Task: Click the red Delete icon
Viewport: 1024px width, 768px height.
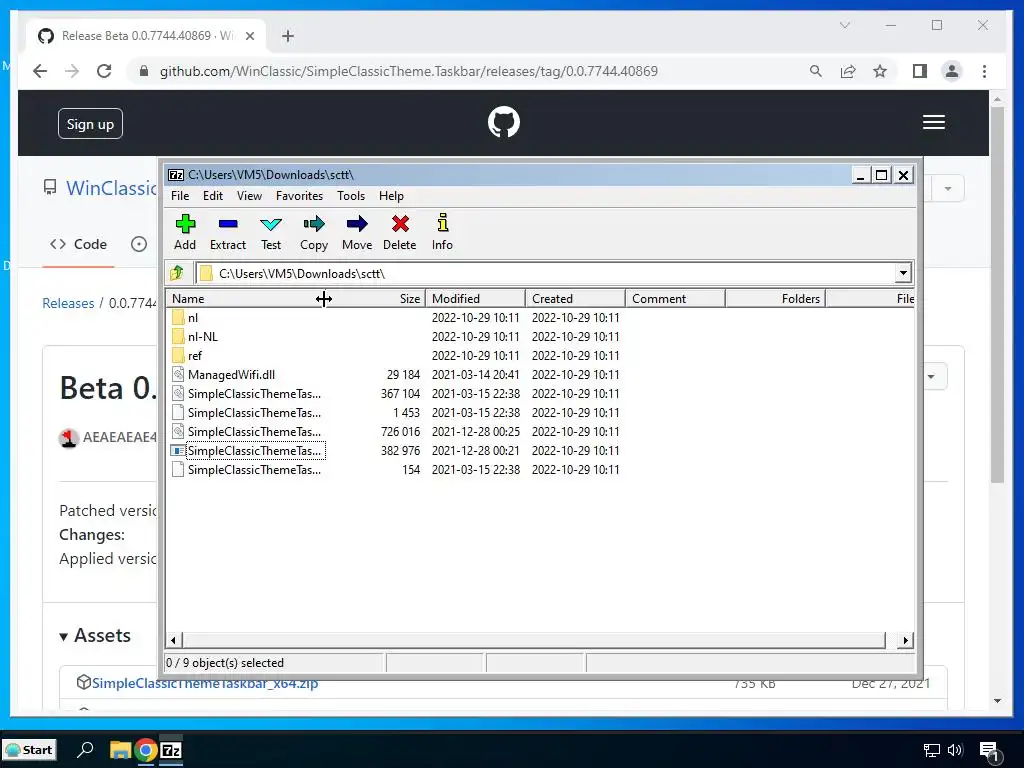Action: pos(399,232)
